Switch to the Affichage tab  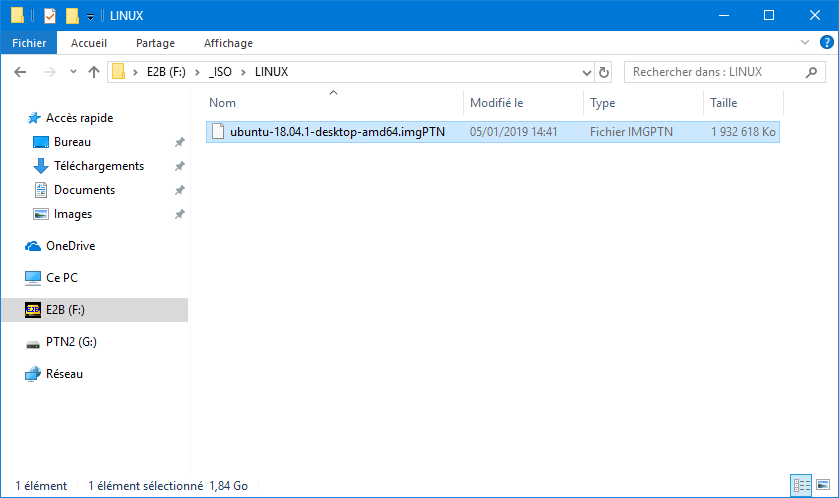tap(228, 43)
